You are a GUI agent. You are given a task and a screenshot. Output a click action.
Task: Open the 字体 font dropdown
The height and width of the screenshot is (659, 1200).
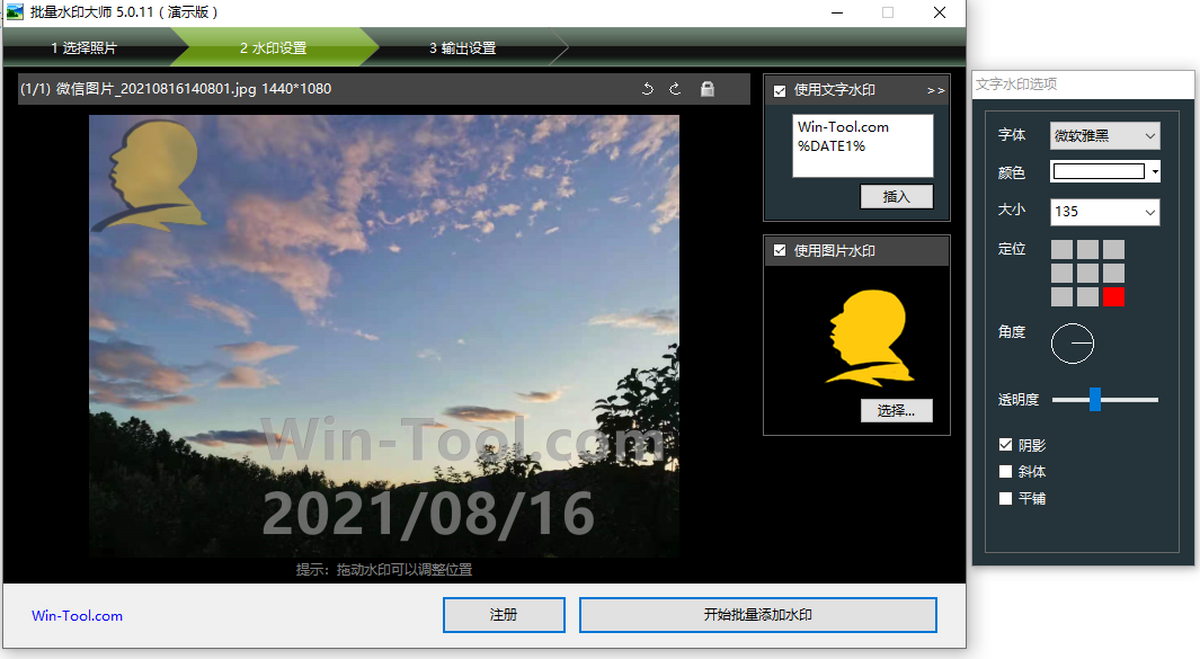(1104, 136)
